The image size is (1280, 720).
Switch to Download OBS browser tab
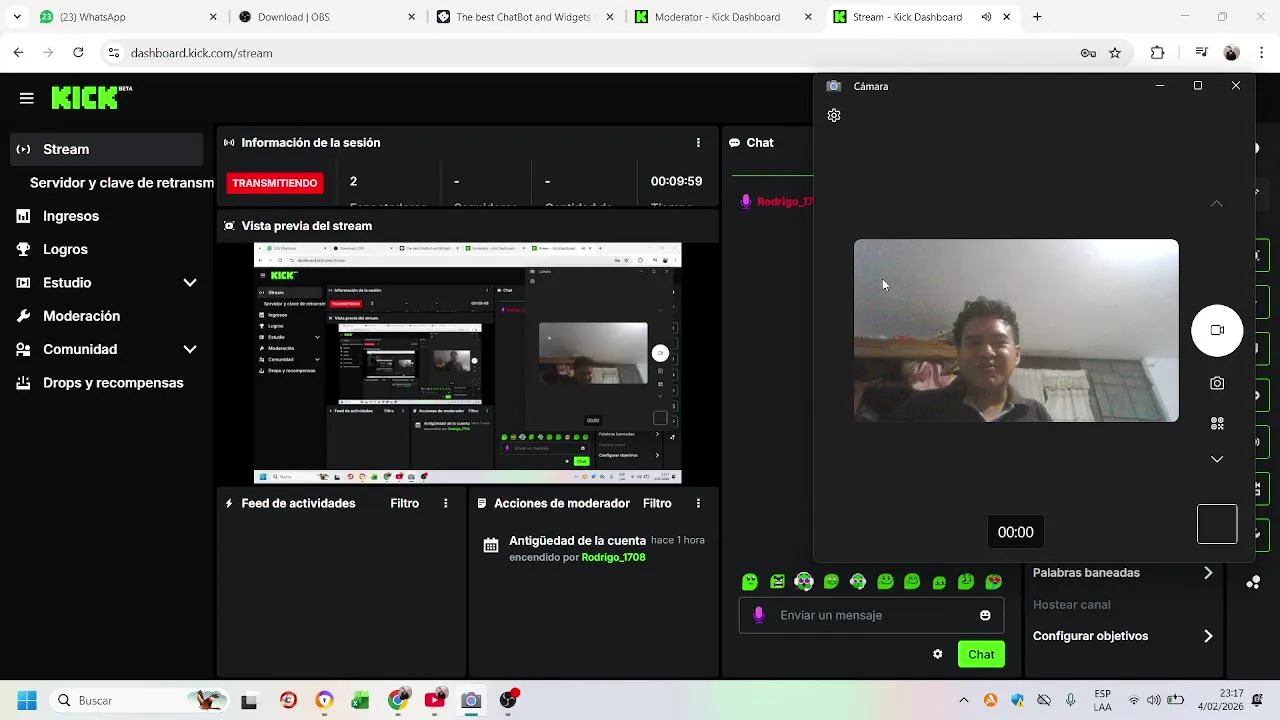328,17
